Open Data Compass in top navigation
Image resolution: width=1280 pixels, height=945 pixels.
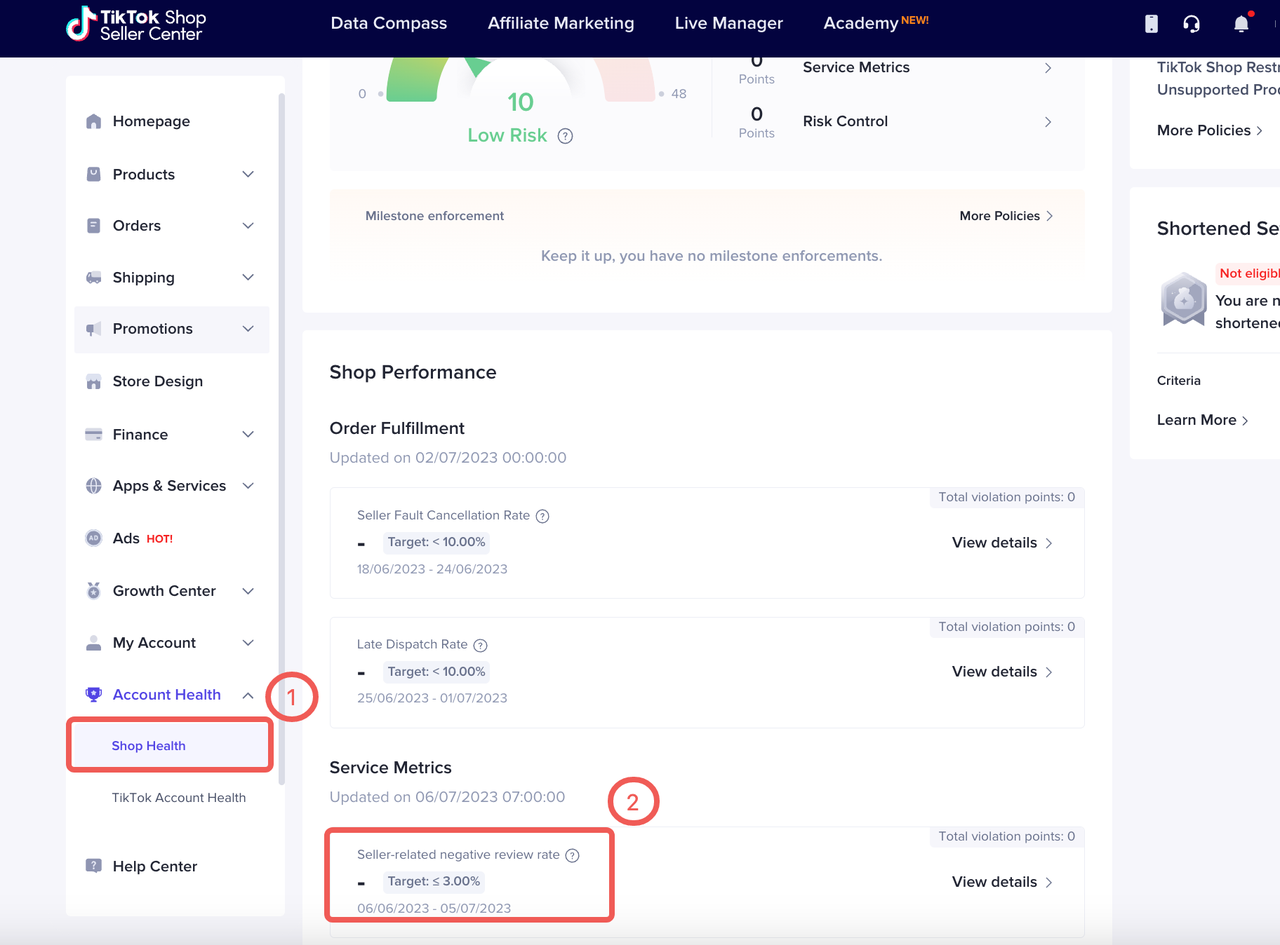tap(389, 23)
